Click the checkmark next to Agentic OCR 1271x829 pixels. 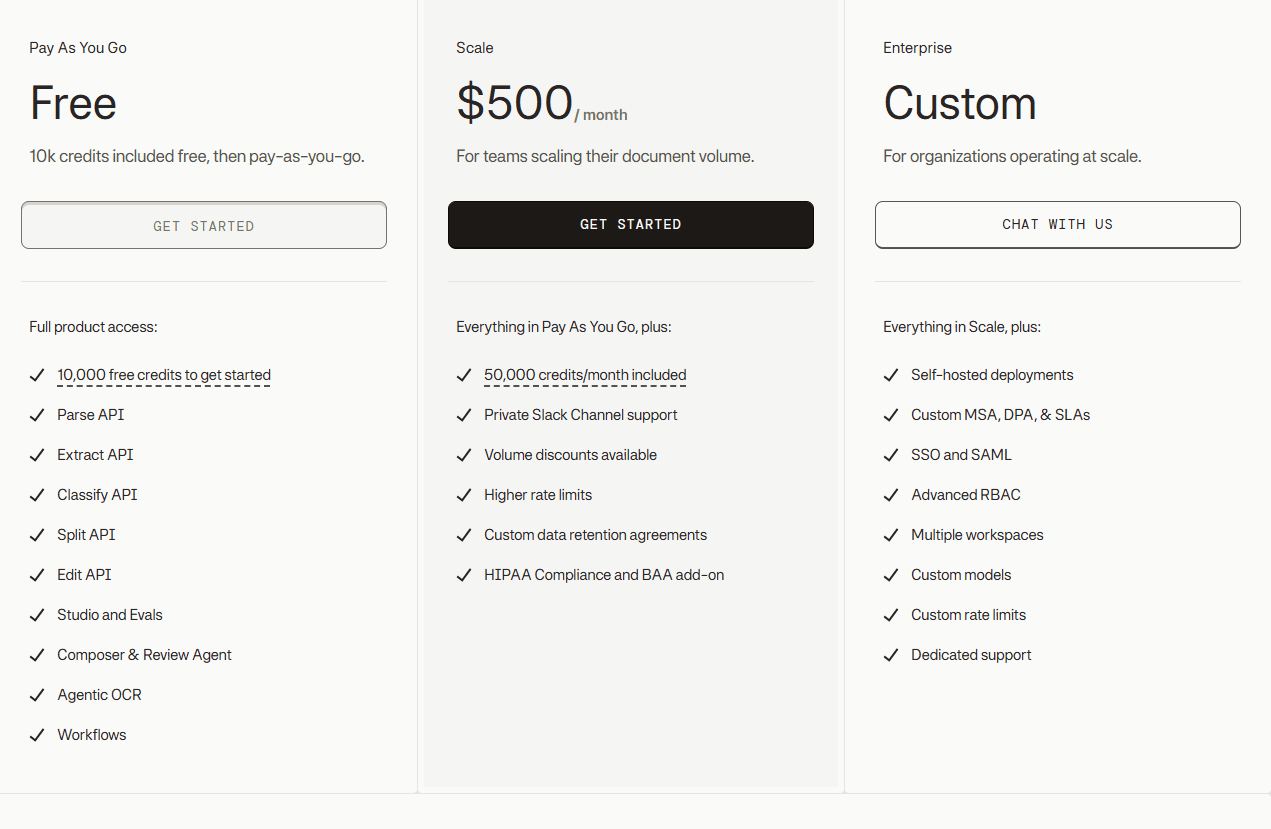(x=37, y=694)
